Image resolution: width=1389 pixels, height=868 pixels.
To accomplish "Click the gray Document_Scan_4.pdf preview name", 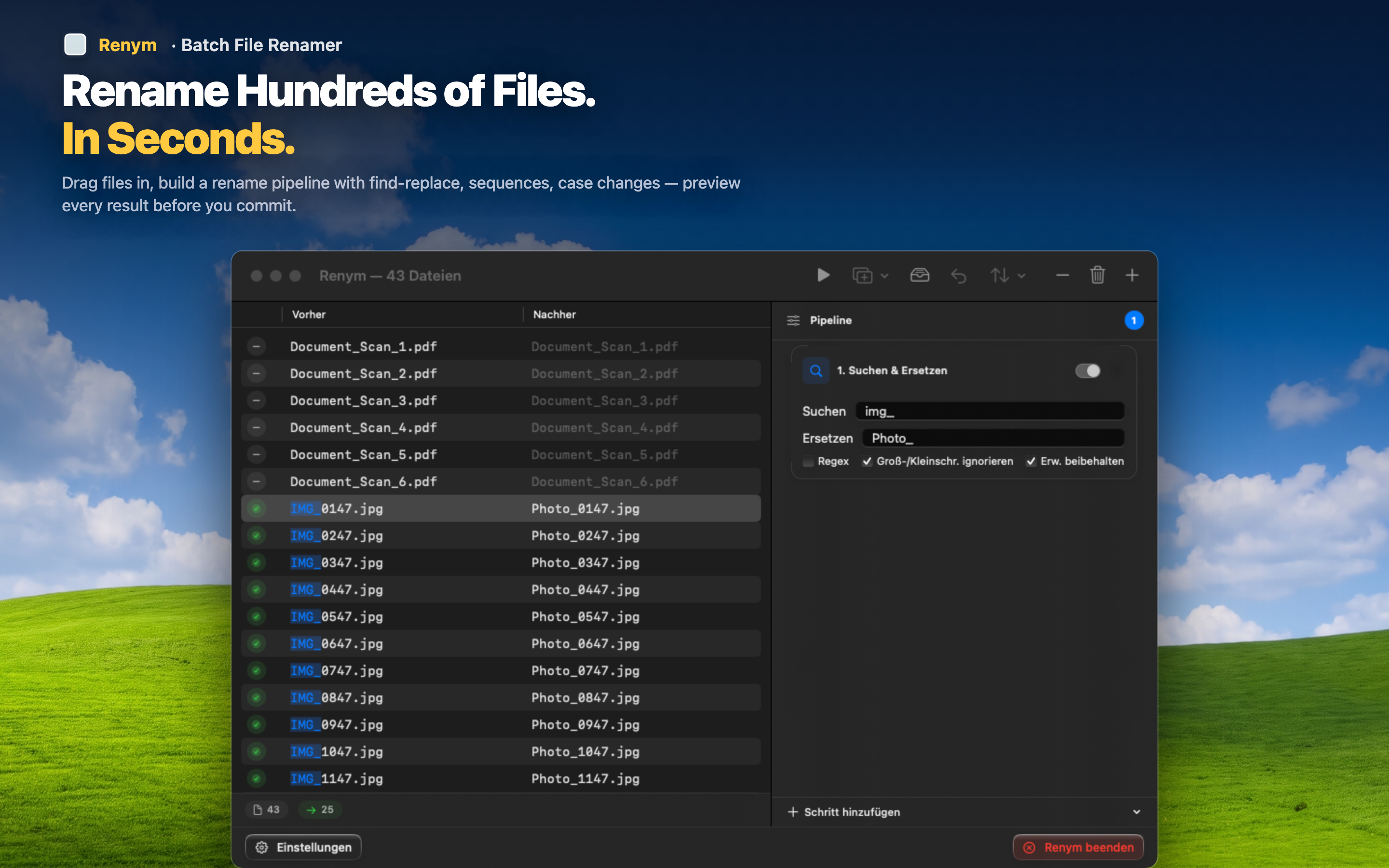I will (604, 428).
